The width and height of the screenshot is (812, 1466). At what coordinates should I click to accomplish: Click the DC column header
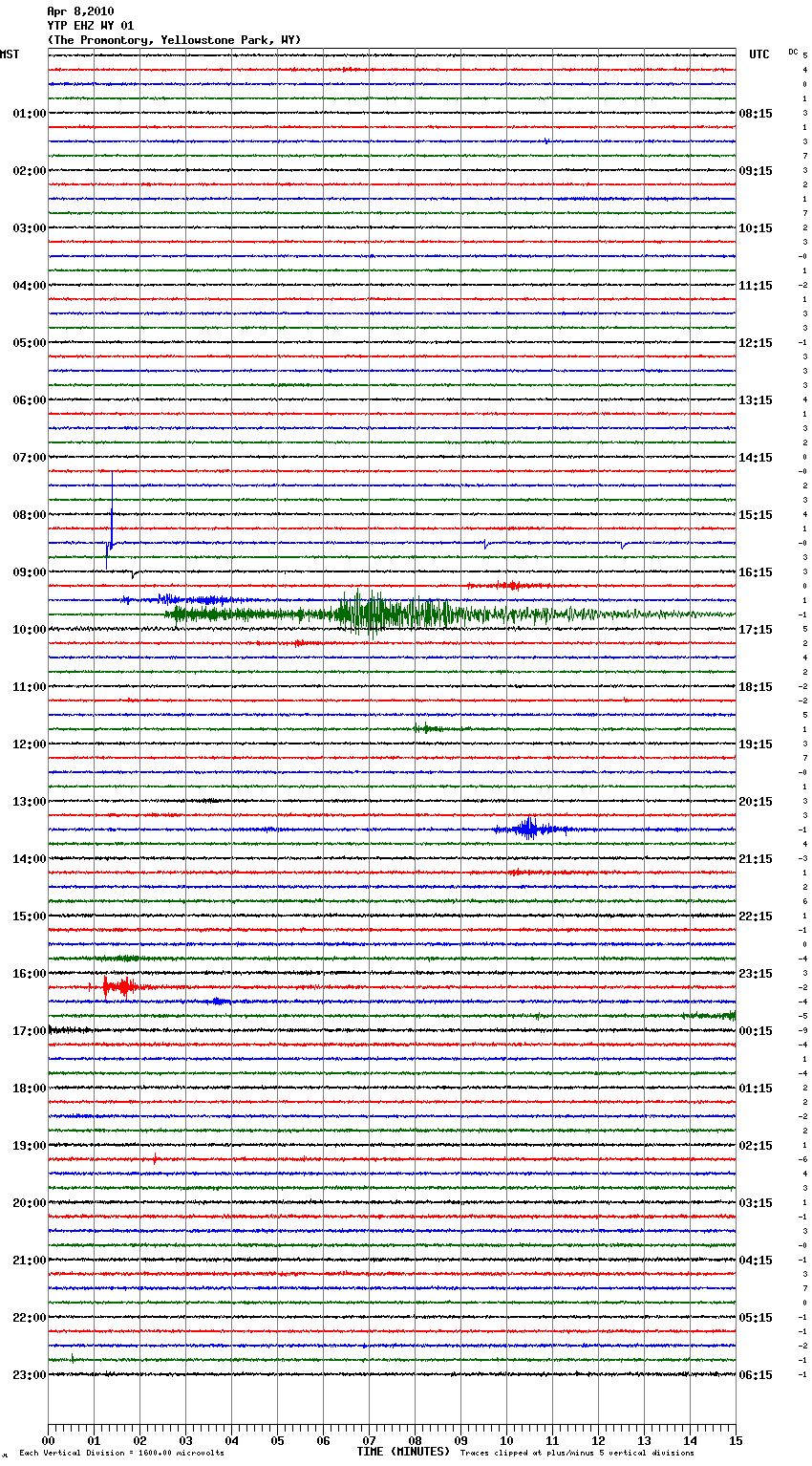(793, 52)
